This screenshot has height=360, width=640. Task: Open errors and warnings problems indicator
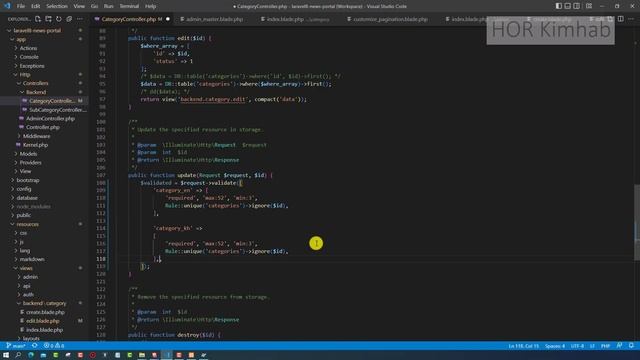point(54,346)
